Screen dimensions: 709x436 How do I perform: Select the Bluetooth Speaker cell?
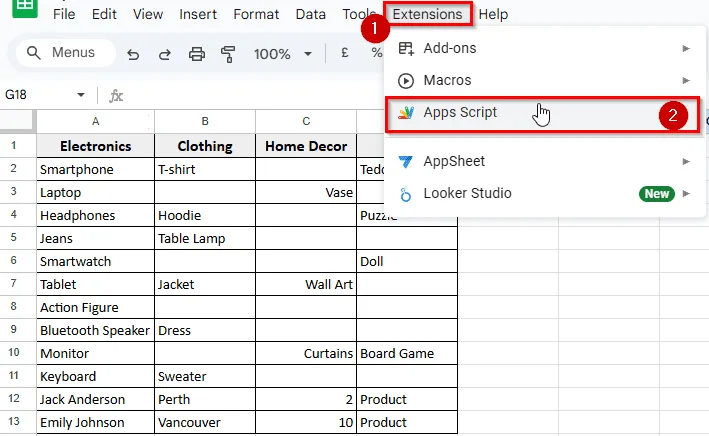(95, 331)
